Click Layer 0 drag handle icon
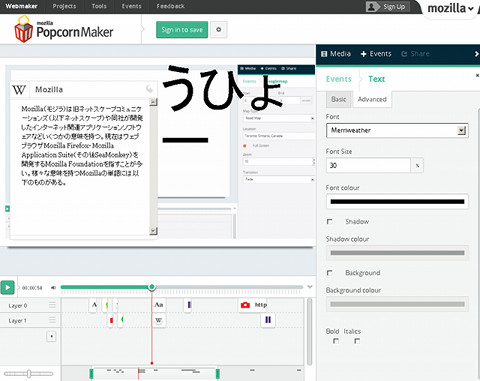480x381 pixels. tap(52, 305)
